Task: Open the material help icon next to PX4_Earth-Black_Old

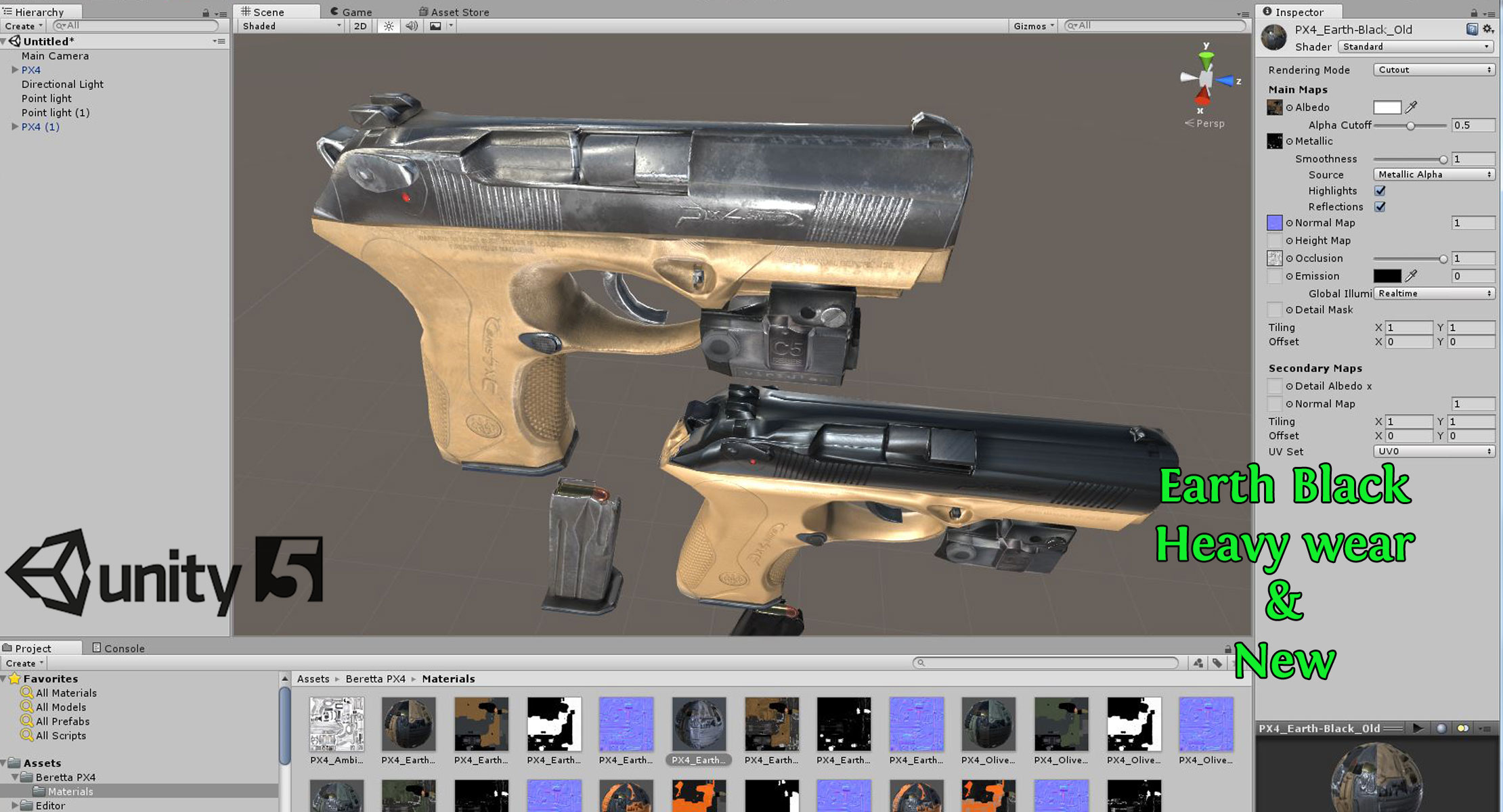Action: click(x=1471, y=30)
